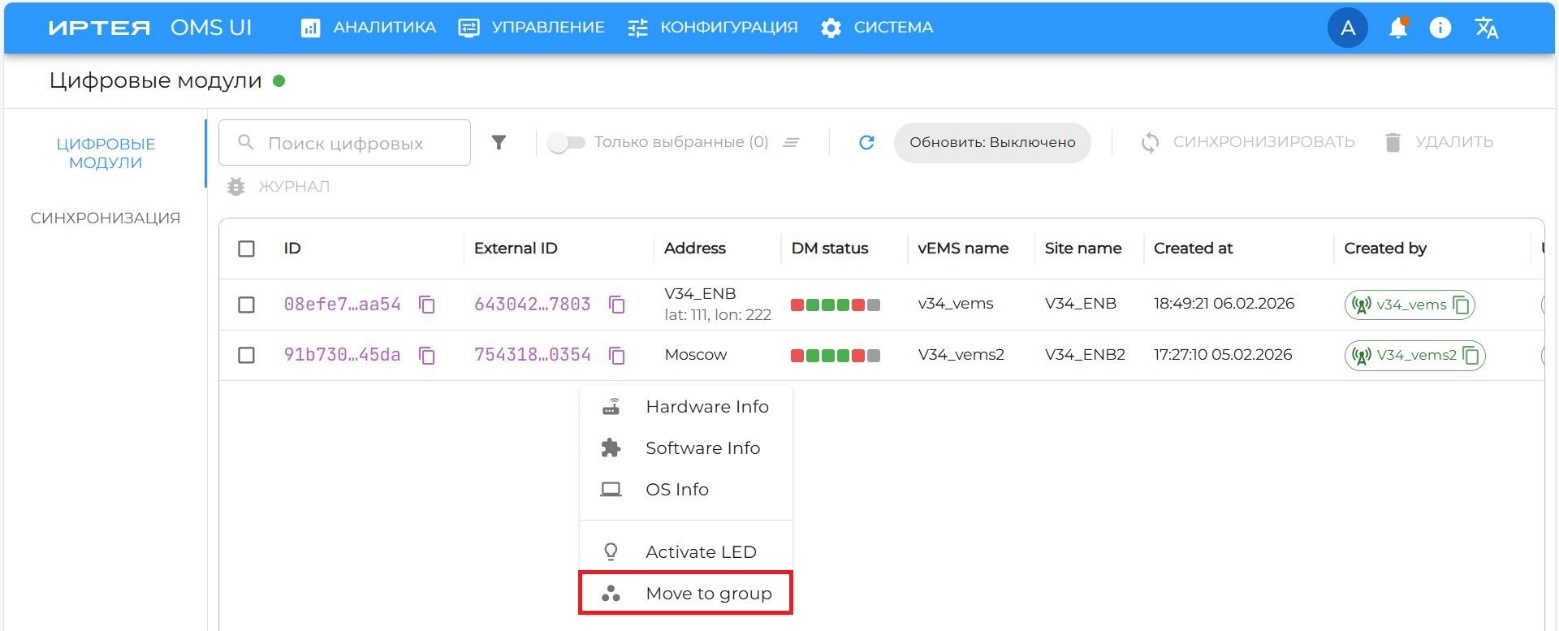Viewport: 1559px width, 631px height.
Task: Sort by the Site name column header
Action: click(1083, 249)
